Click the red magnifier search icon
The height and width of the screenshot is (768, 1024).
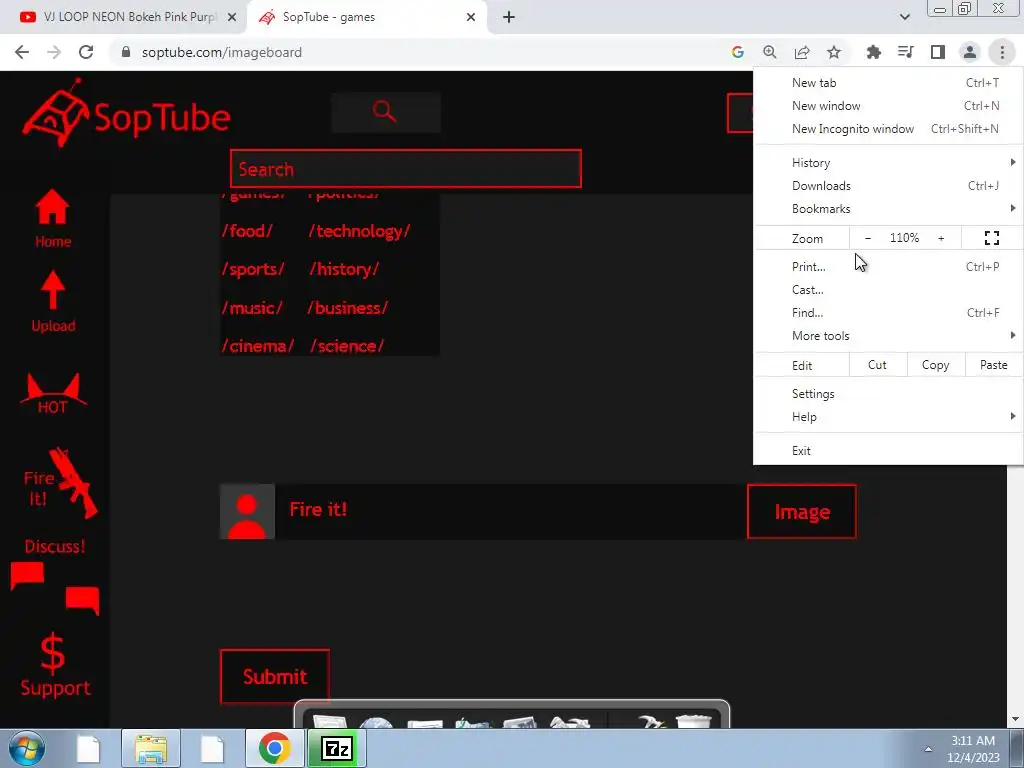pos(385,112)
